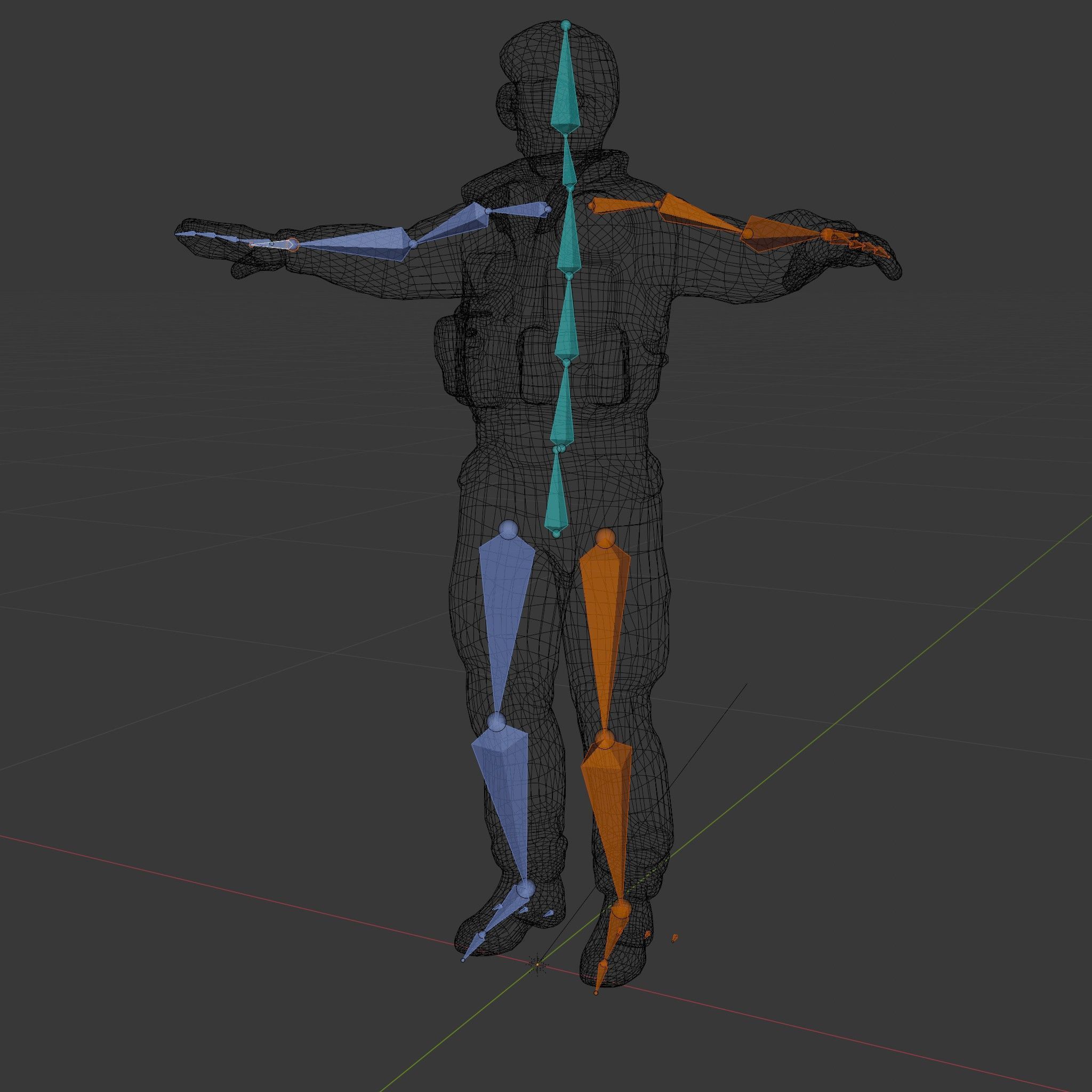Select the lowest teal pelvis bone
This screenshot has height=1092, width=1092.
coord(556,491)
